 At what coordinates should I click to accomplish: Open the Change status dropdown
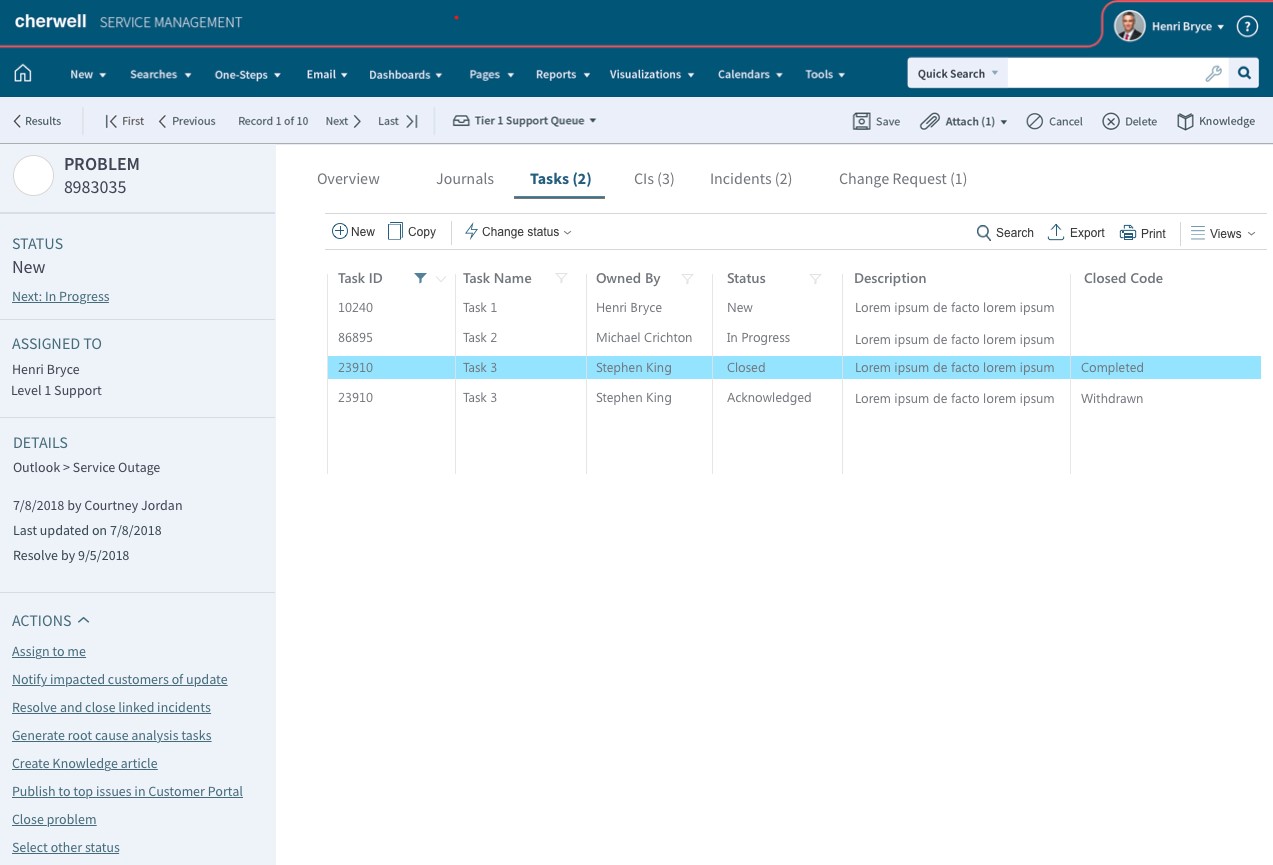pyautogui.click(x=518, y=232)
